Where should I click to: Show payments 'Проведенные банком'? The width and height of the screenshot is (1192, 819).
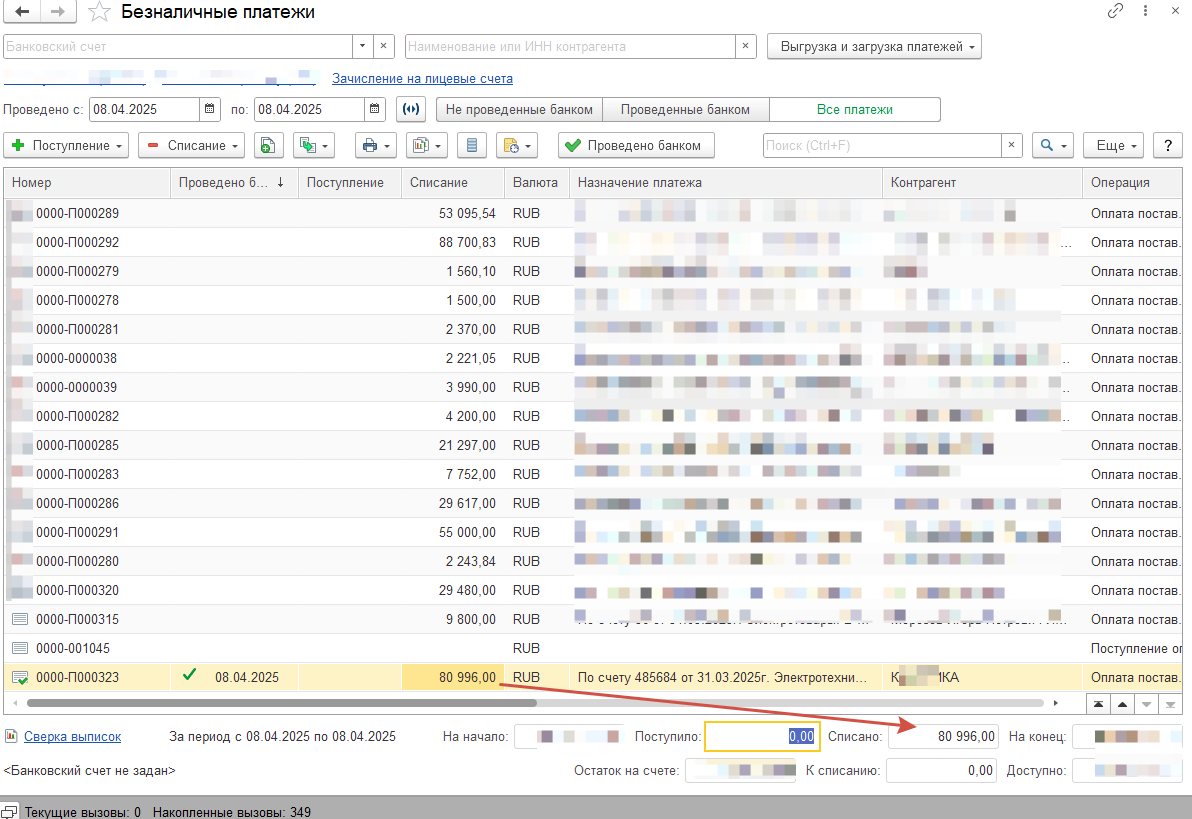685,110
